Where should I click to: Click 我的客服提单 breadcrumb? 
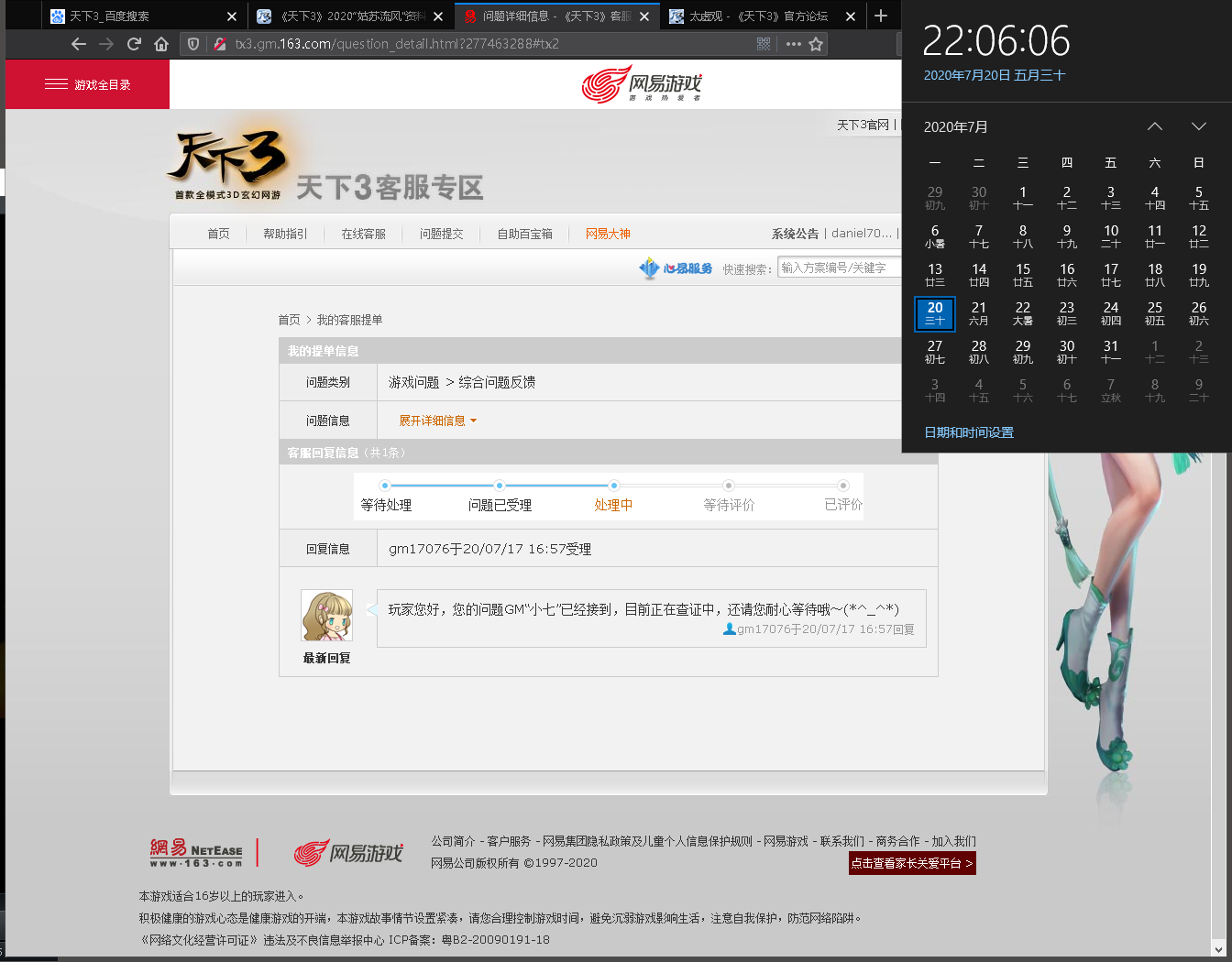coord(349,320)
